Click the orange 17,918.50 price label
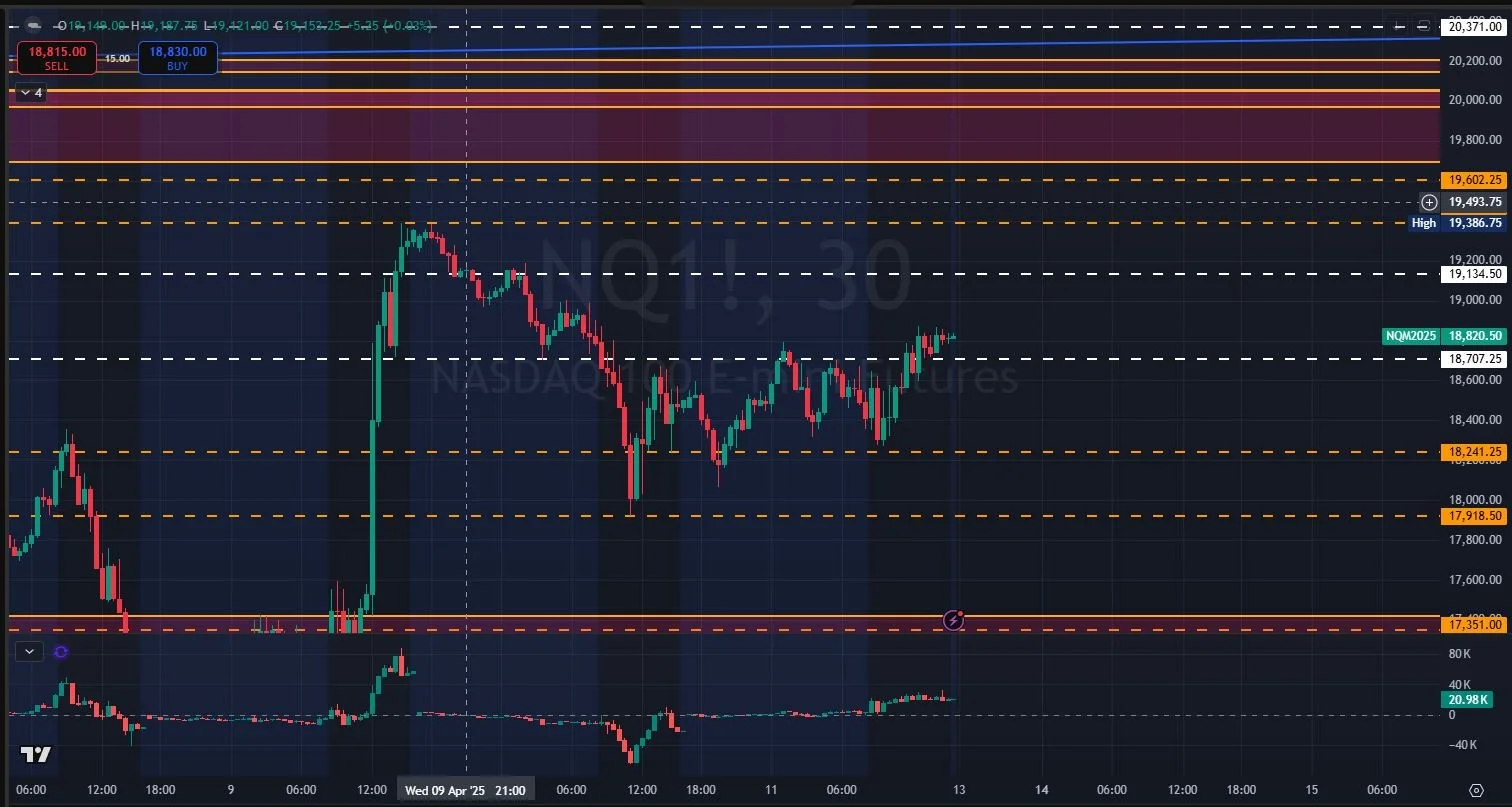The image size is (1512, 807). [x=1473, y=516]
